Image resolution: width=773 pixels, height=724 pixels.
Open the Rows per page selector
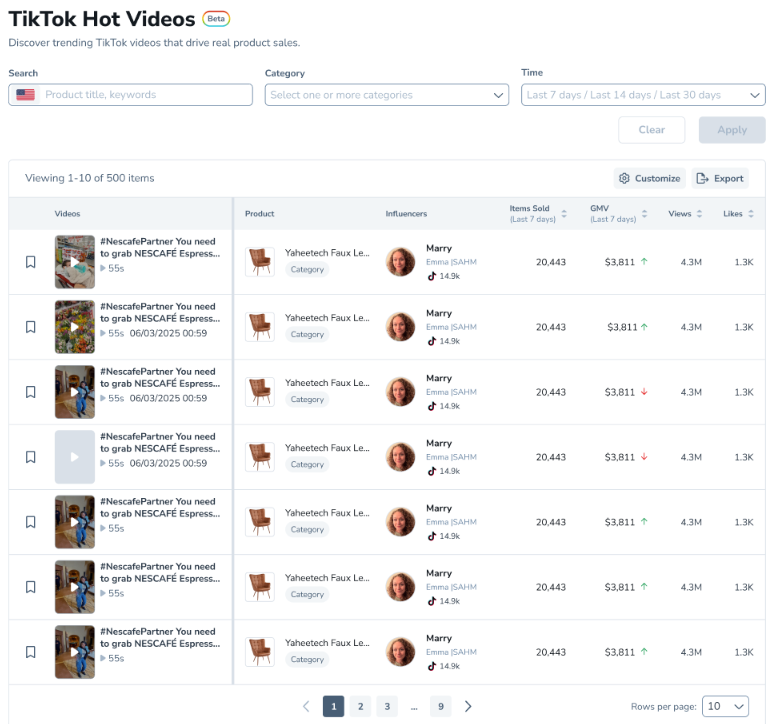tap(725, 706)
